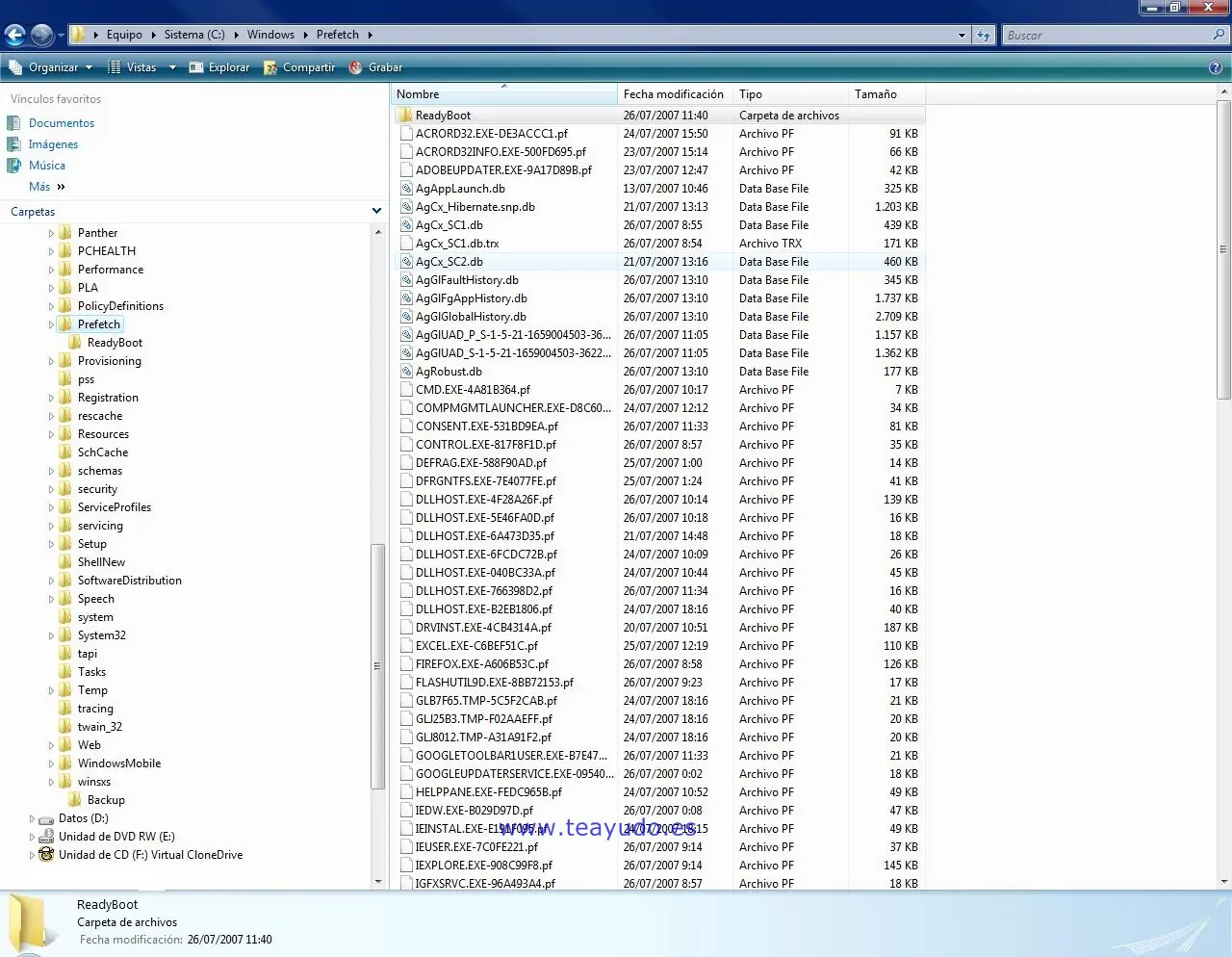
Task: Click the Grabar burn-to-disc toolbar icon
Action: (x=375, y=66)
